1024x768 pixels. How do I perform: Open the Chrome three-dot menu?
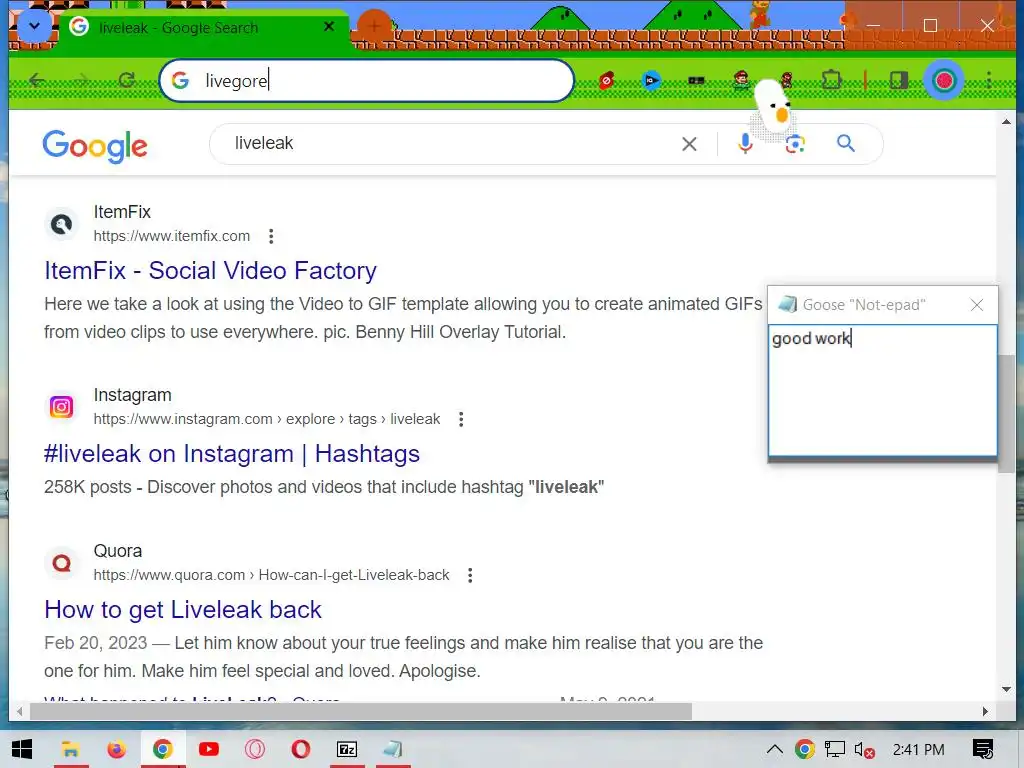pos(989,80)
